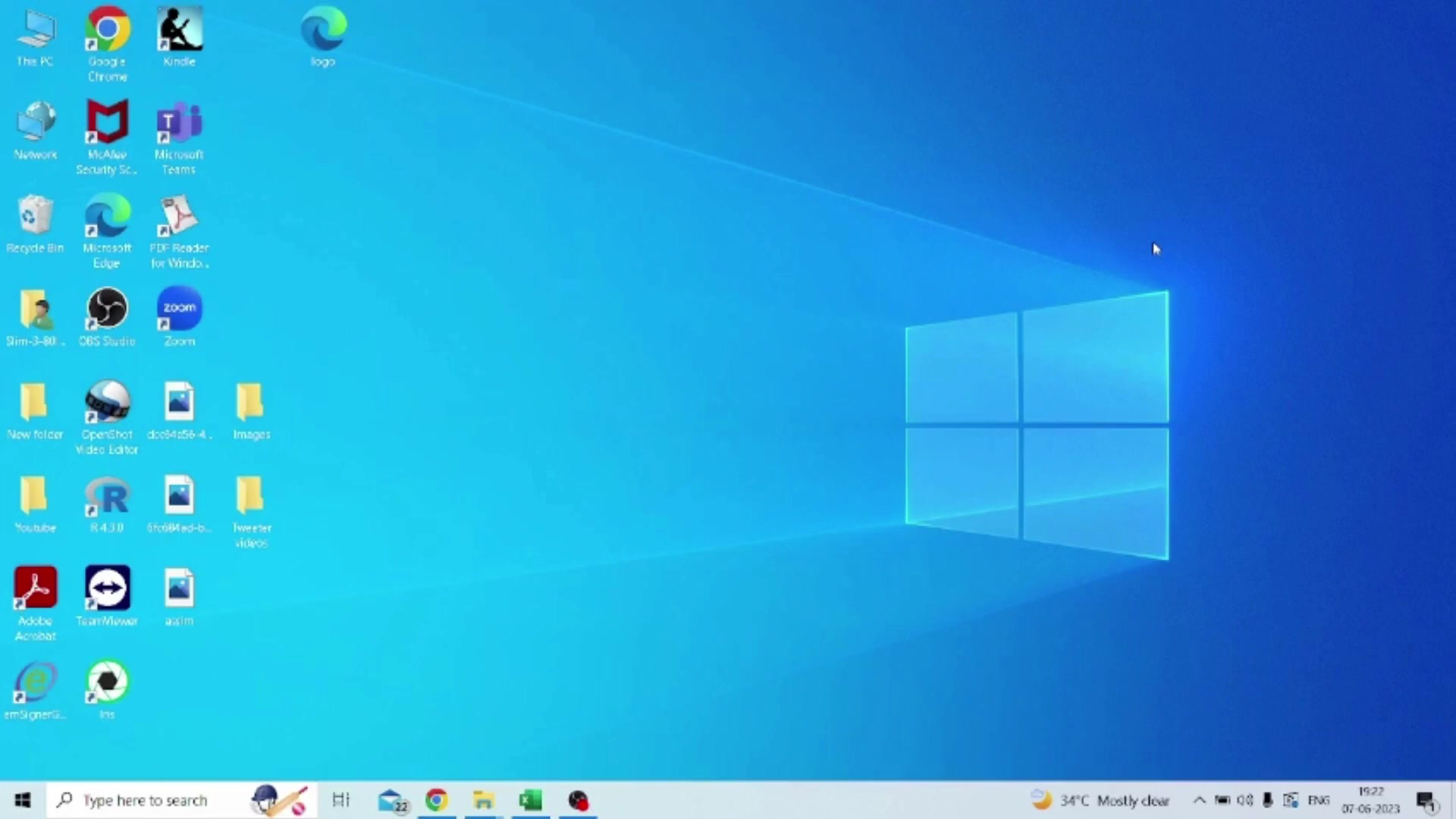Open the 34°C Mostly clear weather widget
The height and width of the screenshot is (819, 1456).
click(1100, 800)
